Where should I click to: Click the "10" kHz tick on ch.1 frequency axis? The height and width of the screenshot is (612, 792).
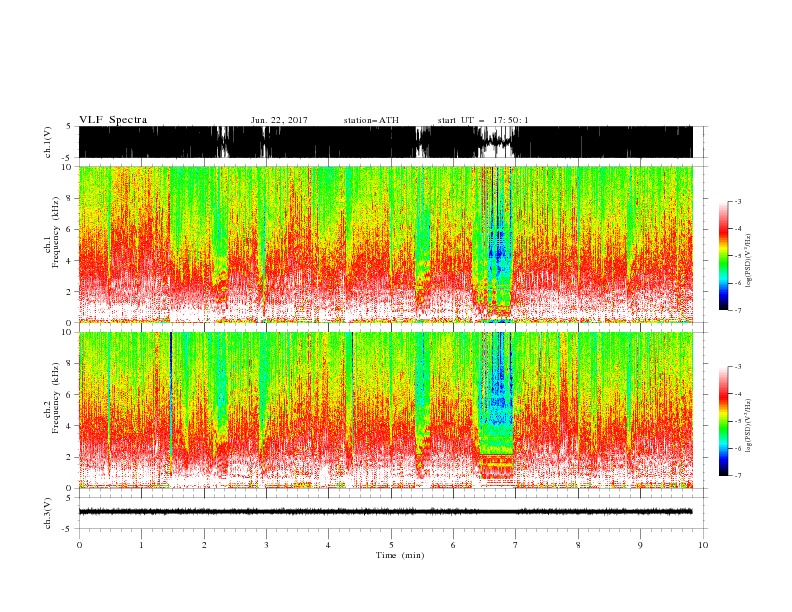click(x=68, y=167)
